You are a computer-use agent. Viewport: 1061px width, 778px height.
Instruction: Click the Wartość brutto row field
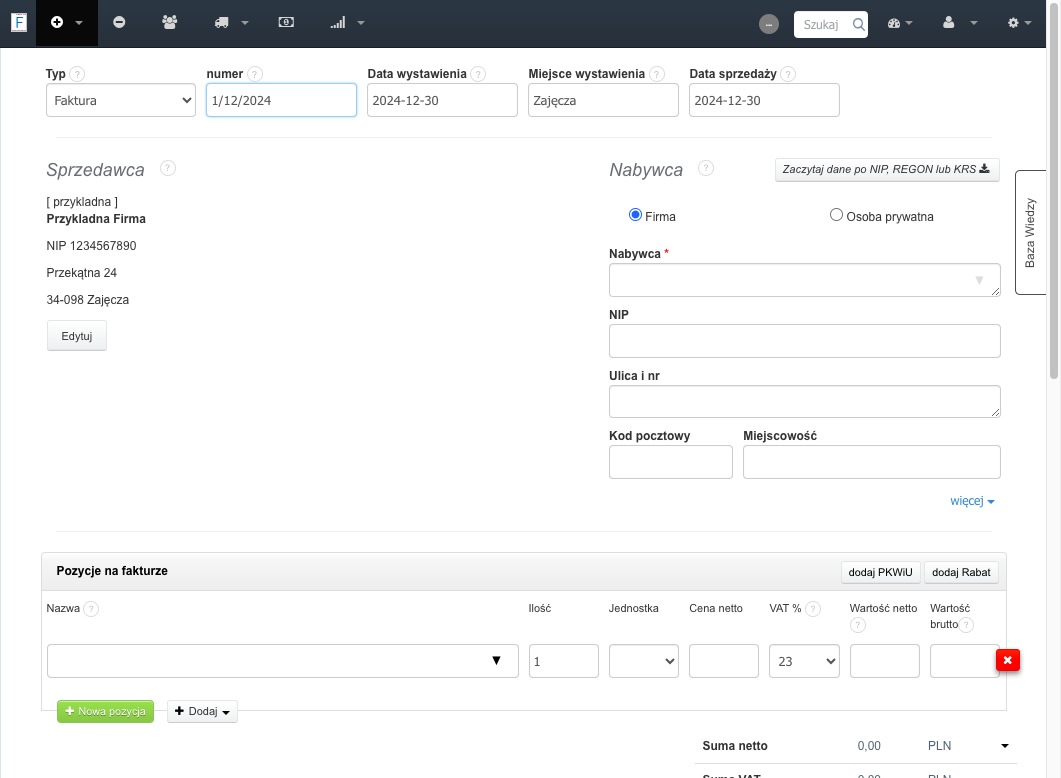[964, 661]
